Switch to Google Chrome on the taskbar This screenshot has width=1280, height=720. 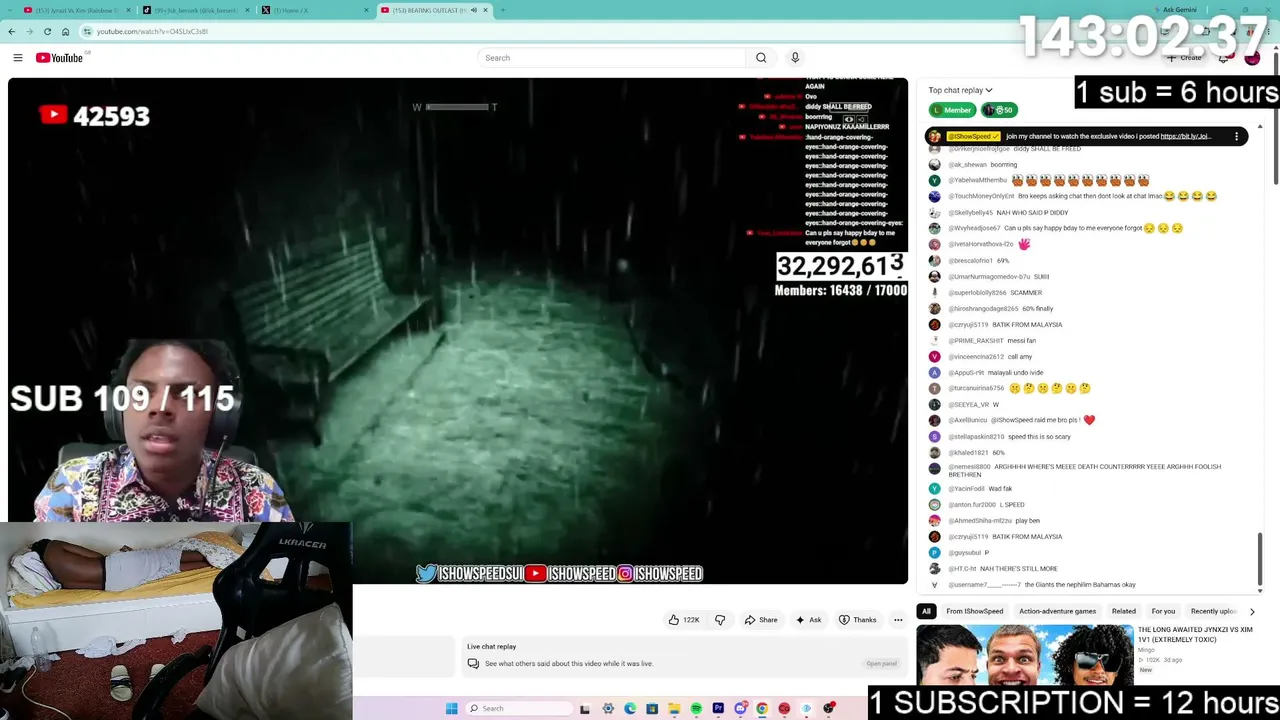(x=762, y=709)
